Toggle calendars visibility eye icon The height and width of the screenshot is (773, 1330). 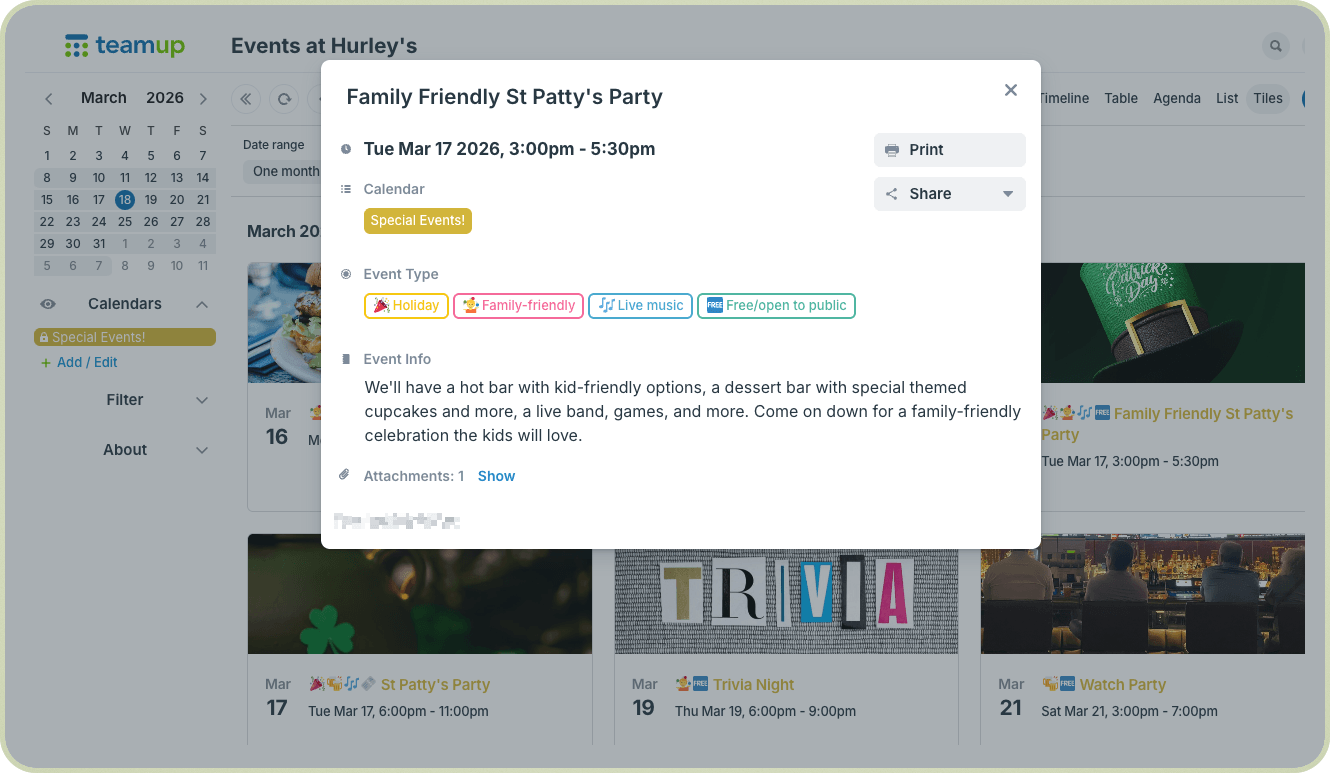(48, 304)
